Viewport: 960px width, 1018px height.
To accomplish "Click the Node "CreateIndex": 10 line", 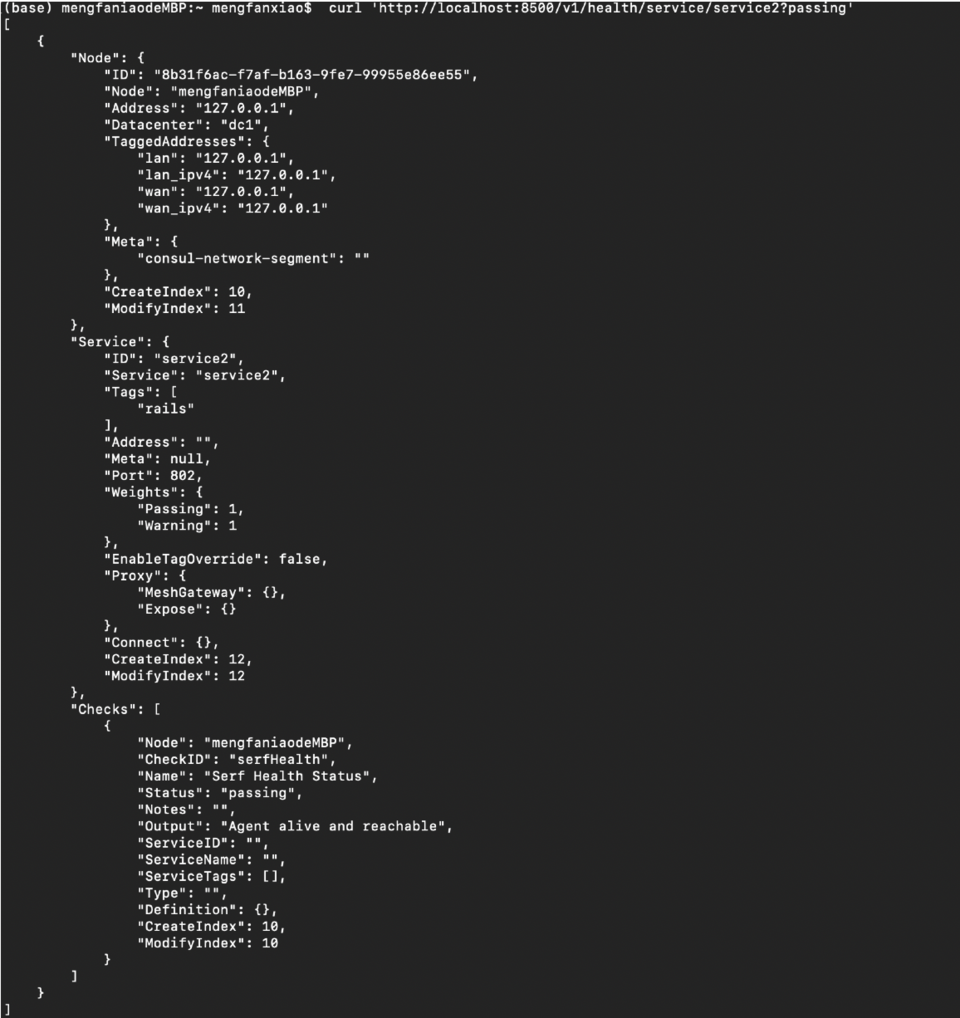I will click(178, 292).
